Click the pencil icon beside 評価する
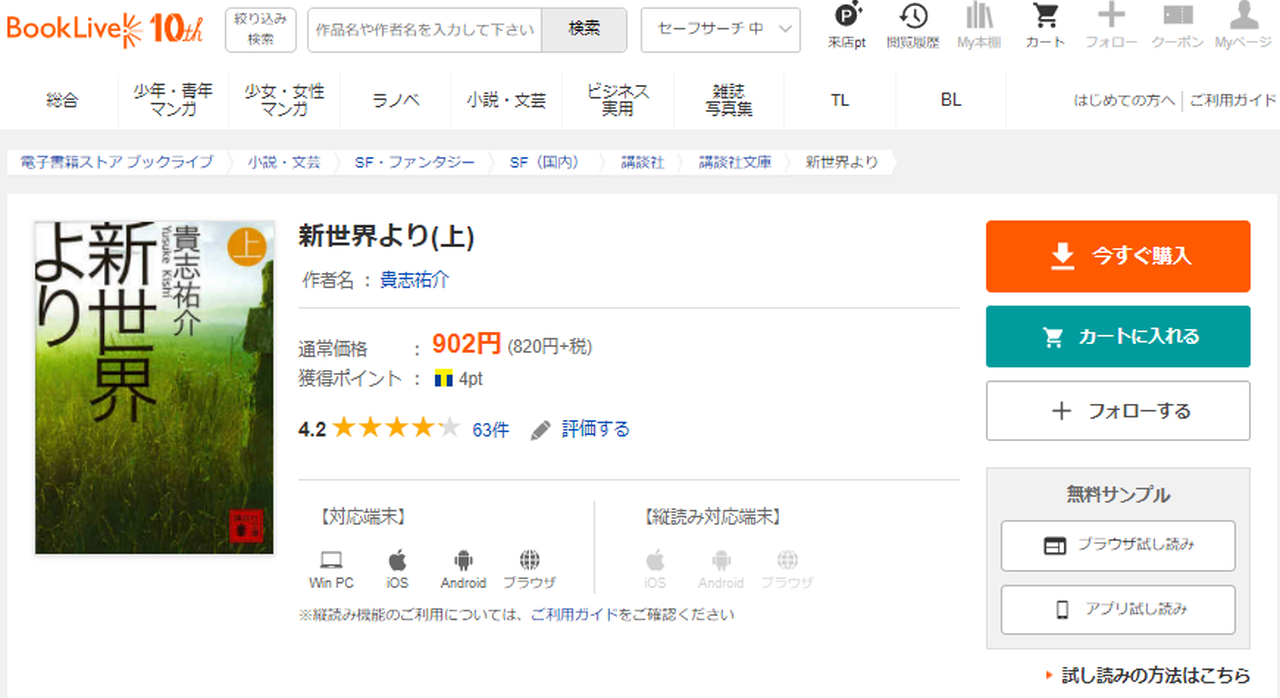This screenshot has height=698, width=1280. point(541,430)
